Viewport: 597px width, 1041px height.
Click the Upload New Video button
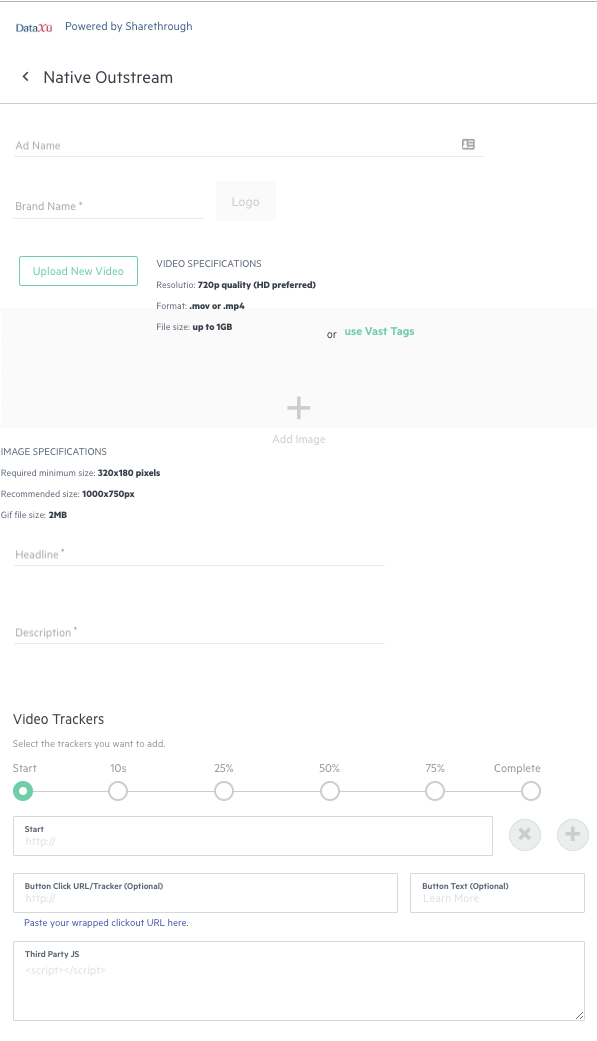(x=78, y=271)
